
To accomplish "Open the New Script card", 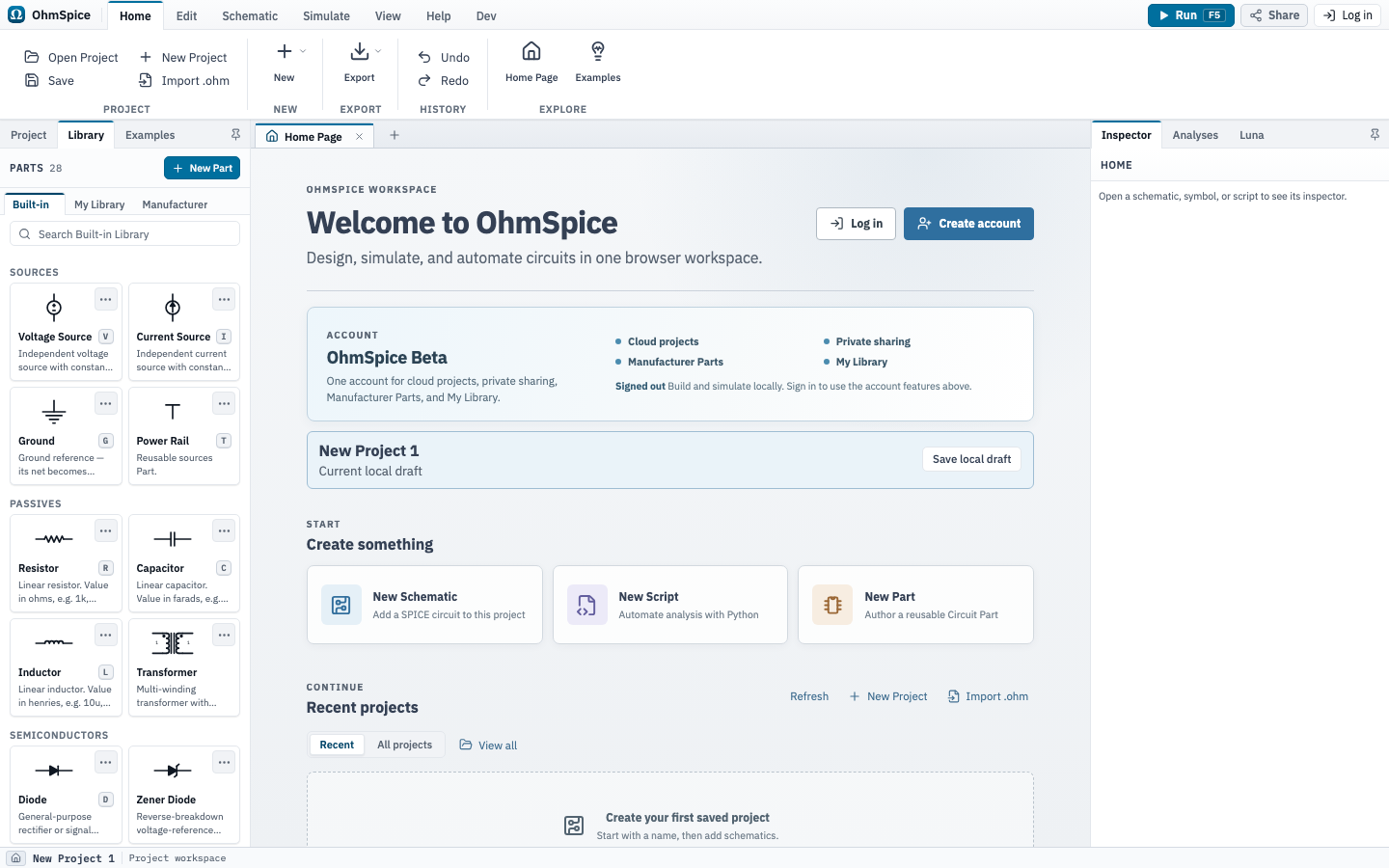I will (670, 605).
